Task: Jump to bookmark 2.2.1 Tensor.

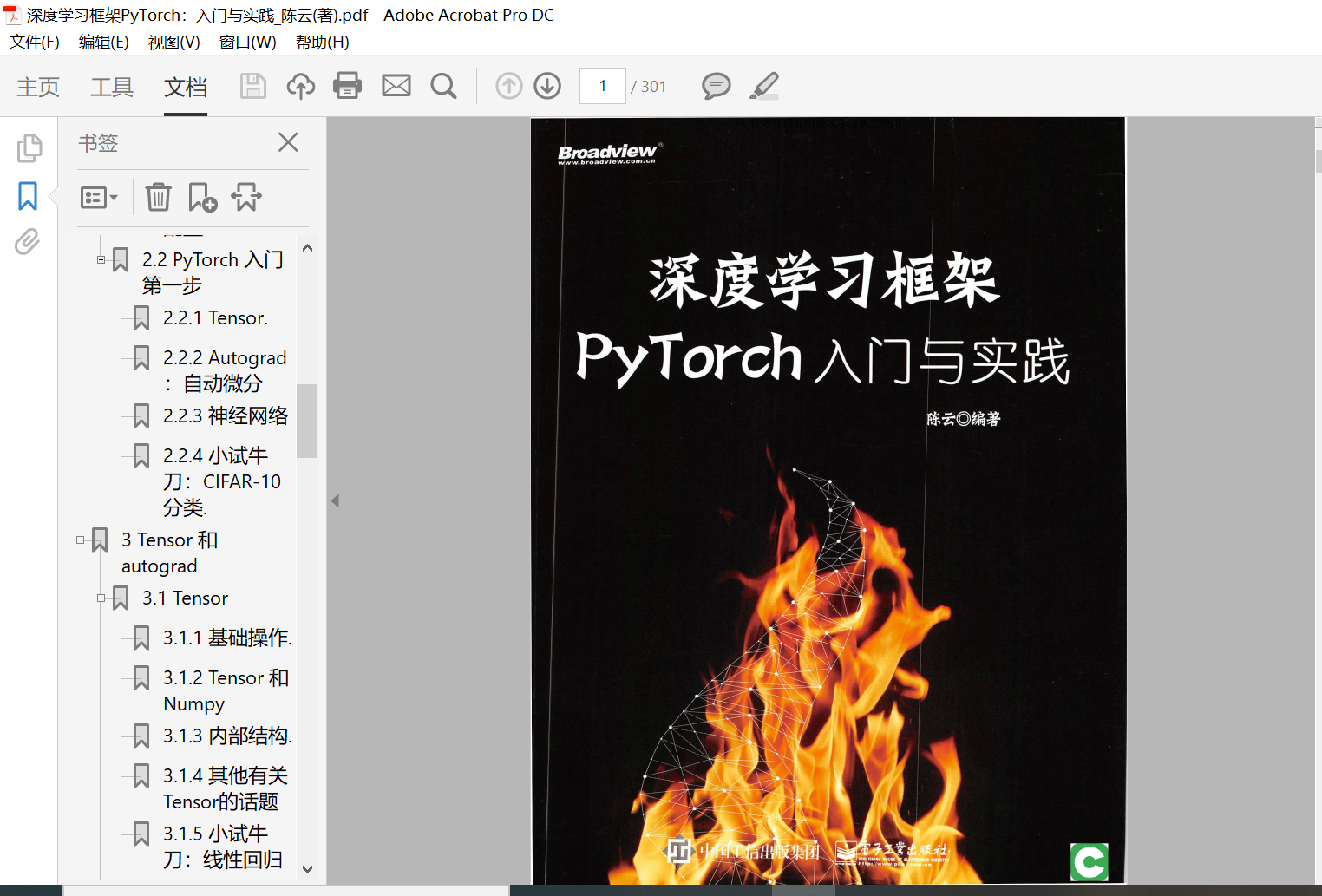Action: coord(216,318)
